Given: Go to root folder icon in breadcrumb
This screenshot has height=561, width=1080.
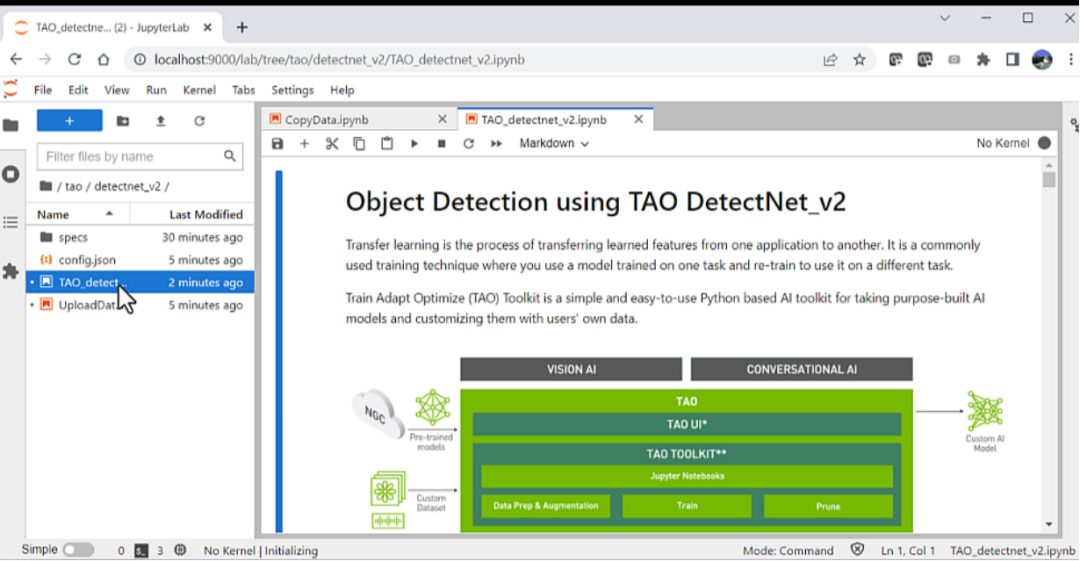Looking at the screenshot, I should tap(45, 186).
